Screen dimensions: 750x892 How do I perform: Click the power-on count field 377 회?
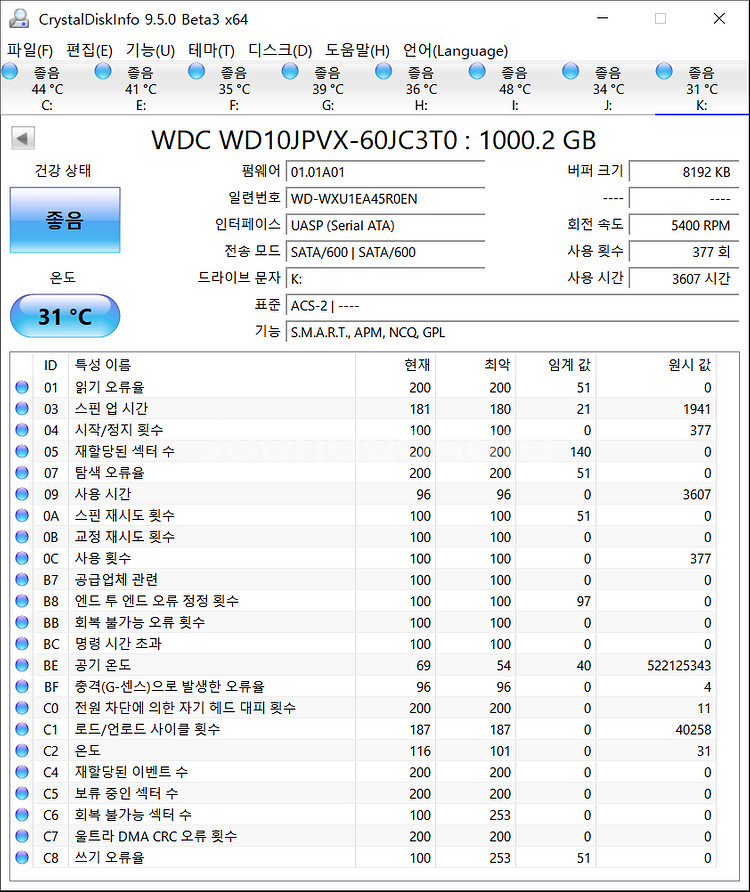tap(684, 252)
